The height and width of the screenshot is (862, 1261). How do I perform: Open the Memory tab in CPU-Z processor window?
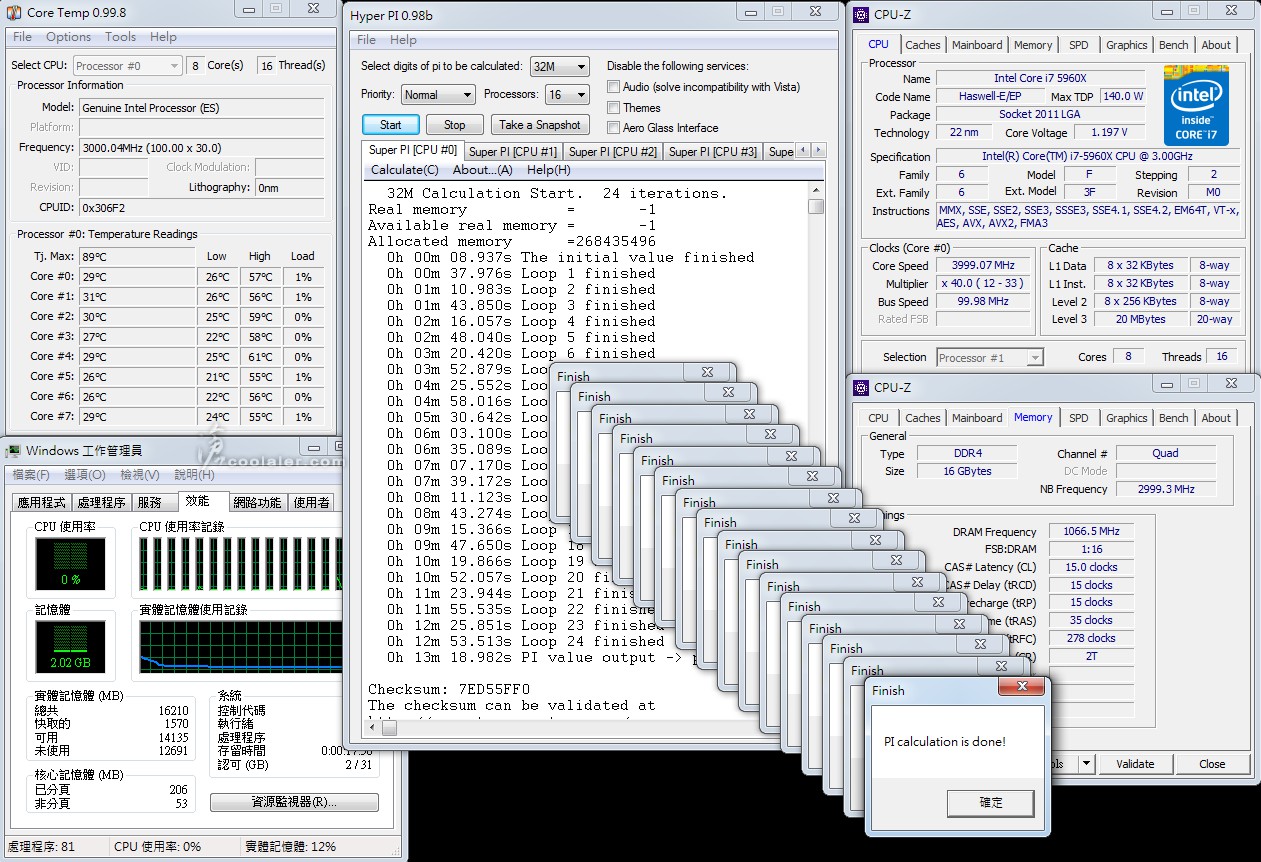click(x=1033, y=45)
